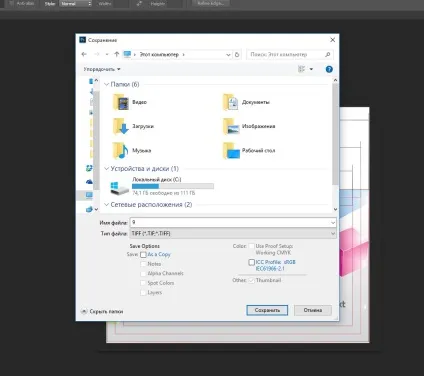Click the Forward navigation arrow
This screenshot has width=424, height=376.
[97, 54]
